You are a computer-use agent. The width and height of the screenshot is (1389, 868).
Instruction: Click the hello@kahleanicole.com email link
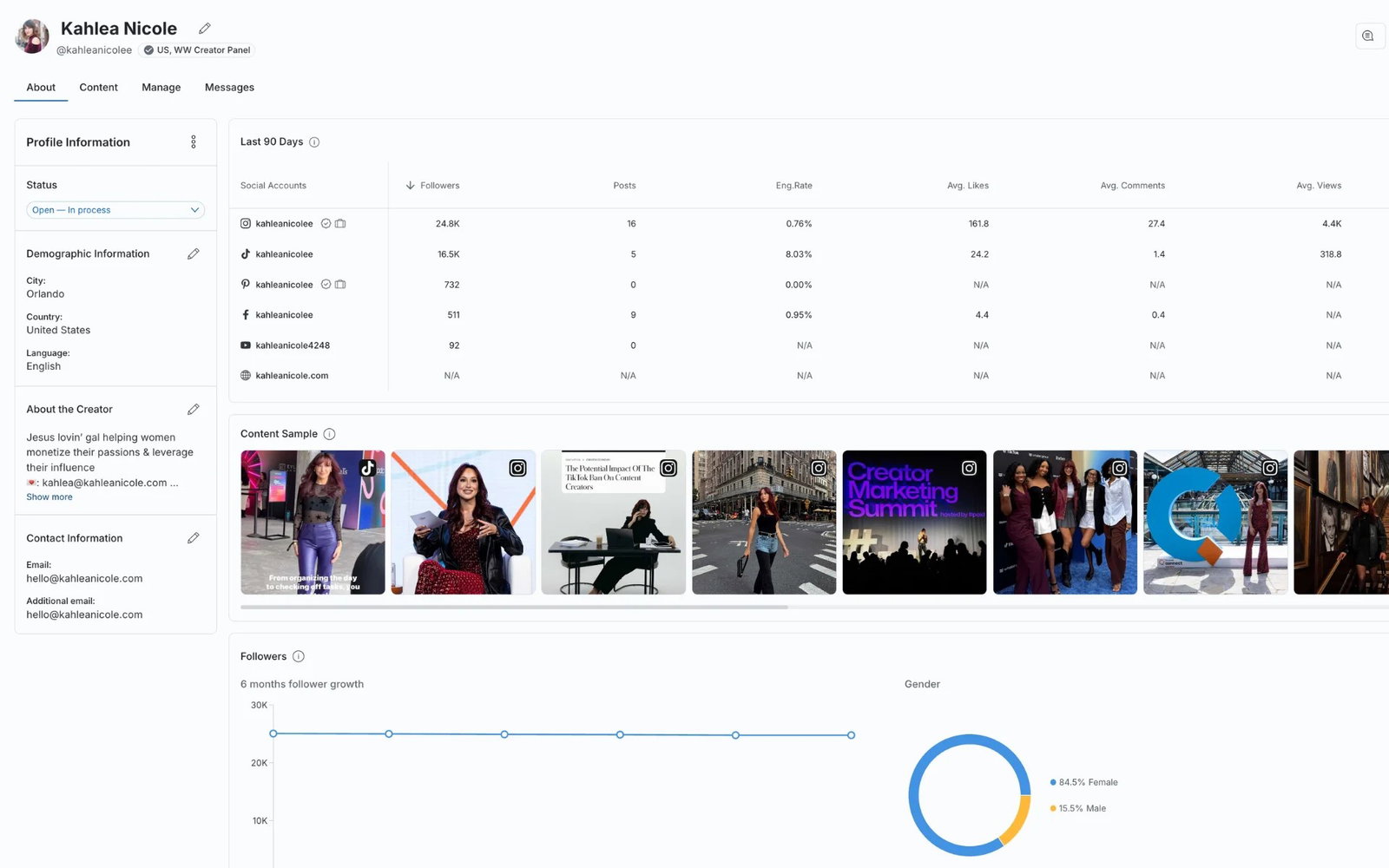pyautogui.click(x=83, y=578)
